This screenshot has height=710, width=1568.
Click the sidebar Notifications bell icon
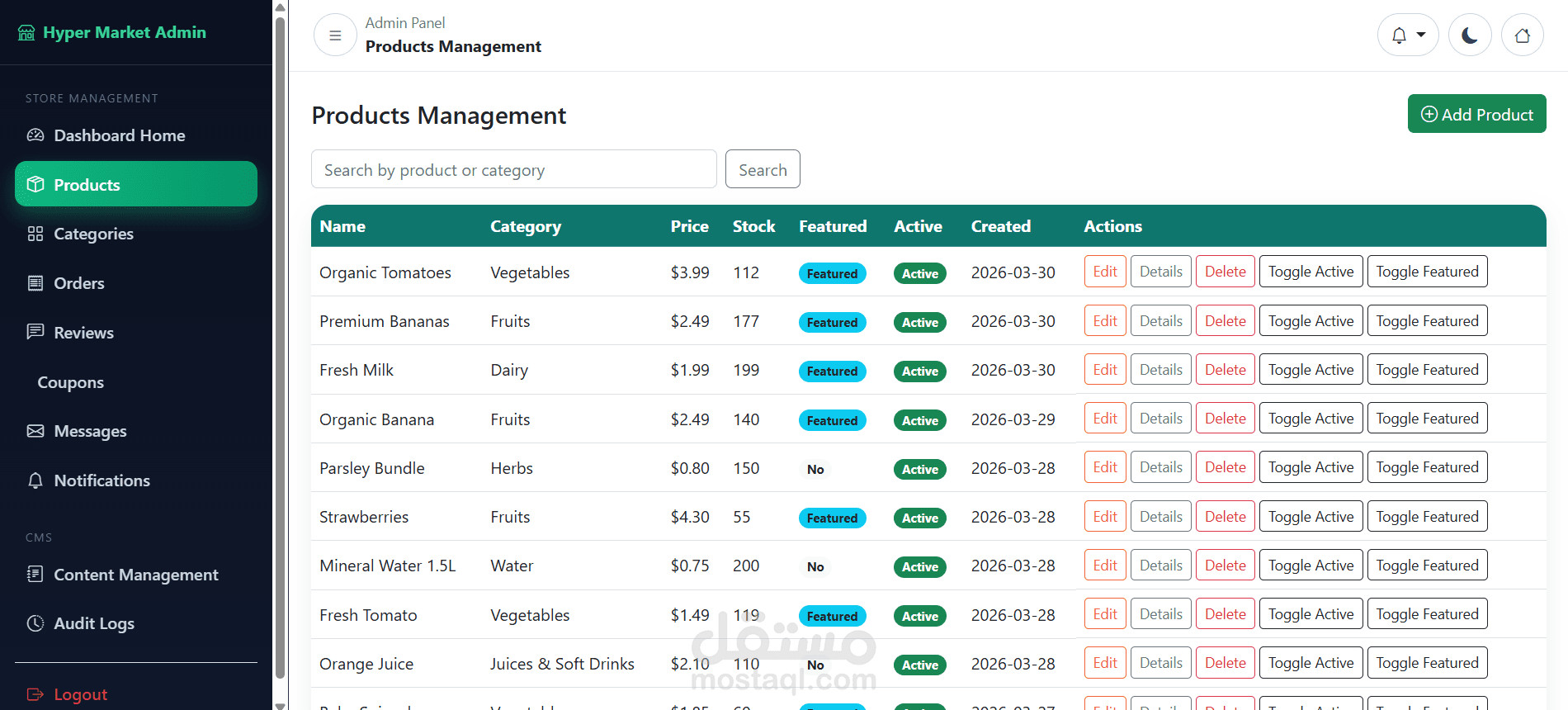coord(35,480)
